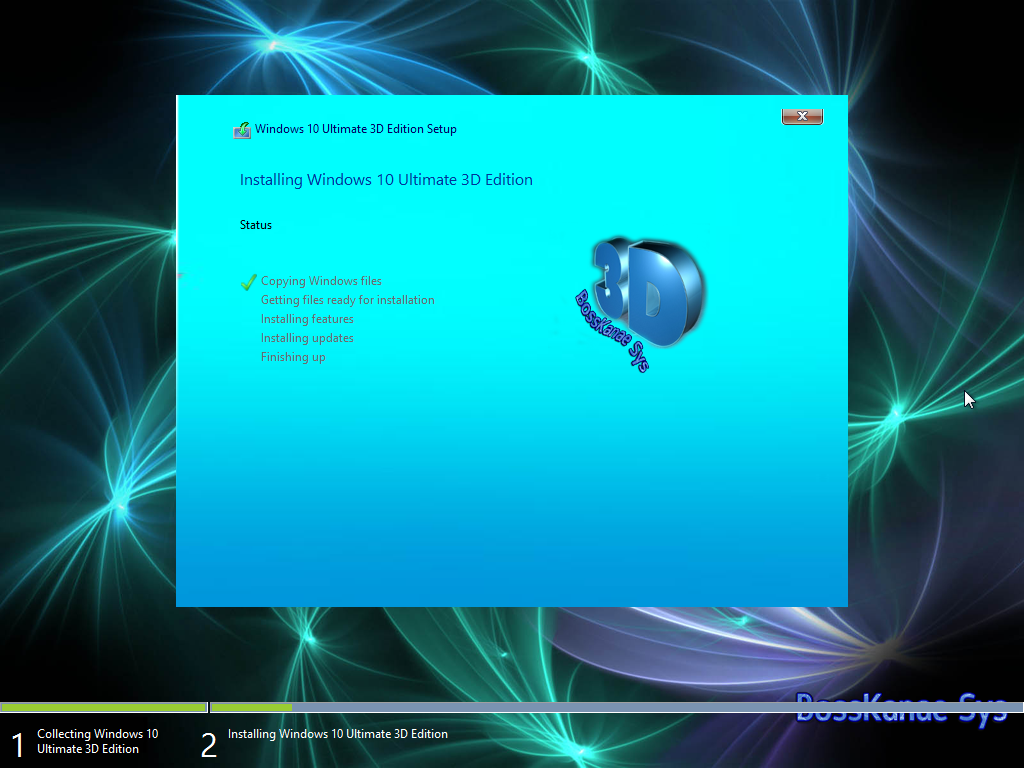The height and width of the screenshot is (768, 1024).
Task: Click the 'Installing updates' status line
Action: 307,338
